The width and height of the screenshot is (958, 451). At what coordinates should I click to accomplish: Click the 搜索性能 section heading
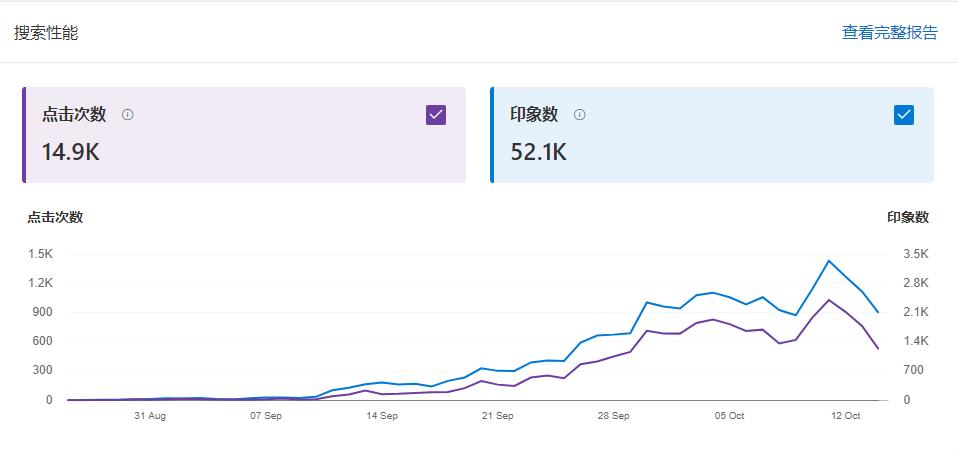tap(46, 33)
